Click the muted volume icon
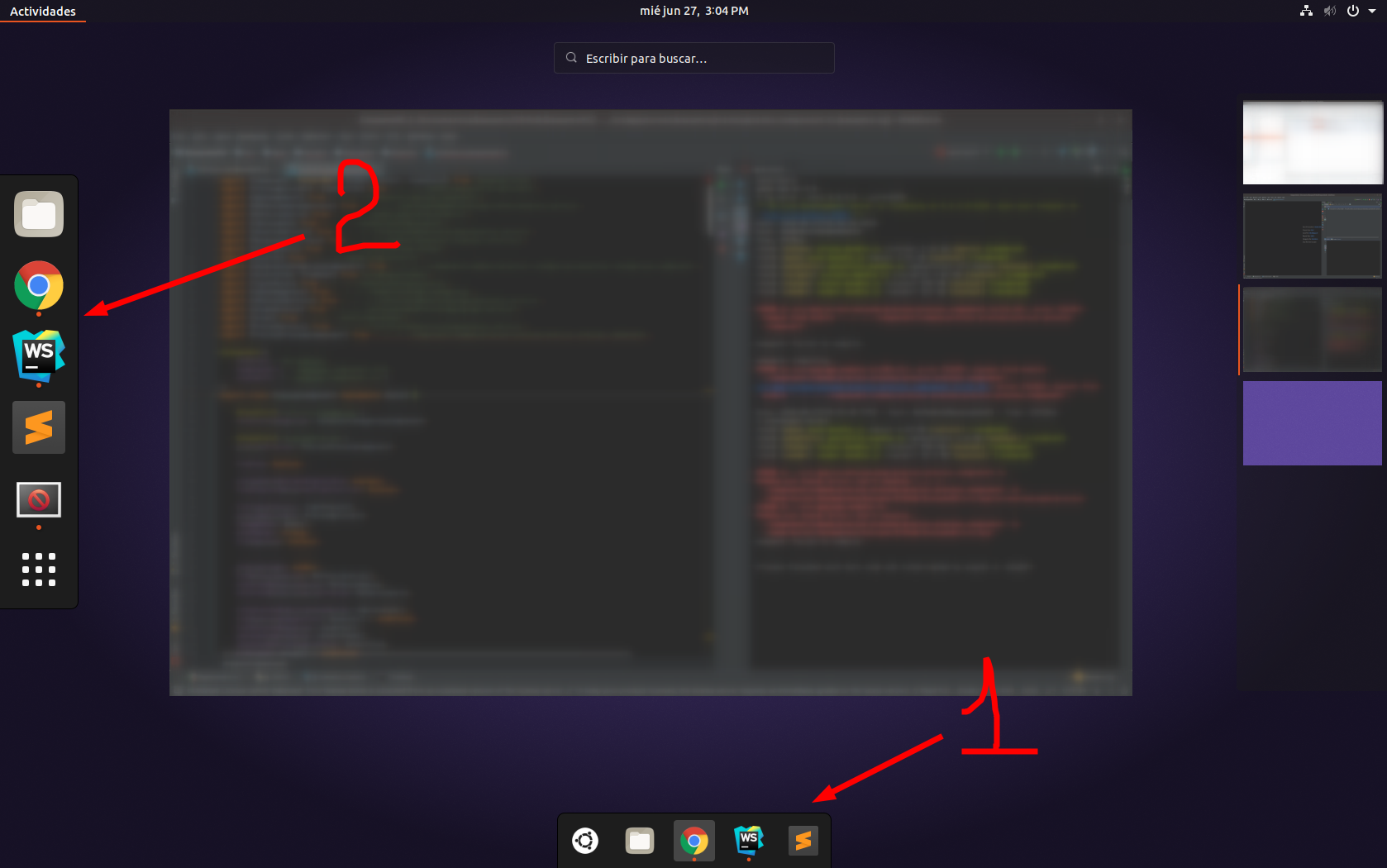The width and height of the screenshot is (1387, 868). coord(1329,11)
